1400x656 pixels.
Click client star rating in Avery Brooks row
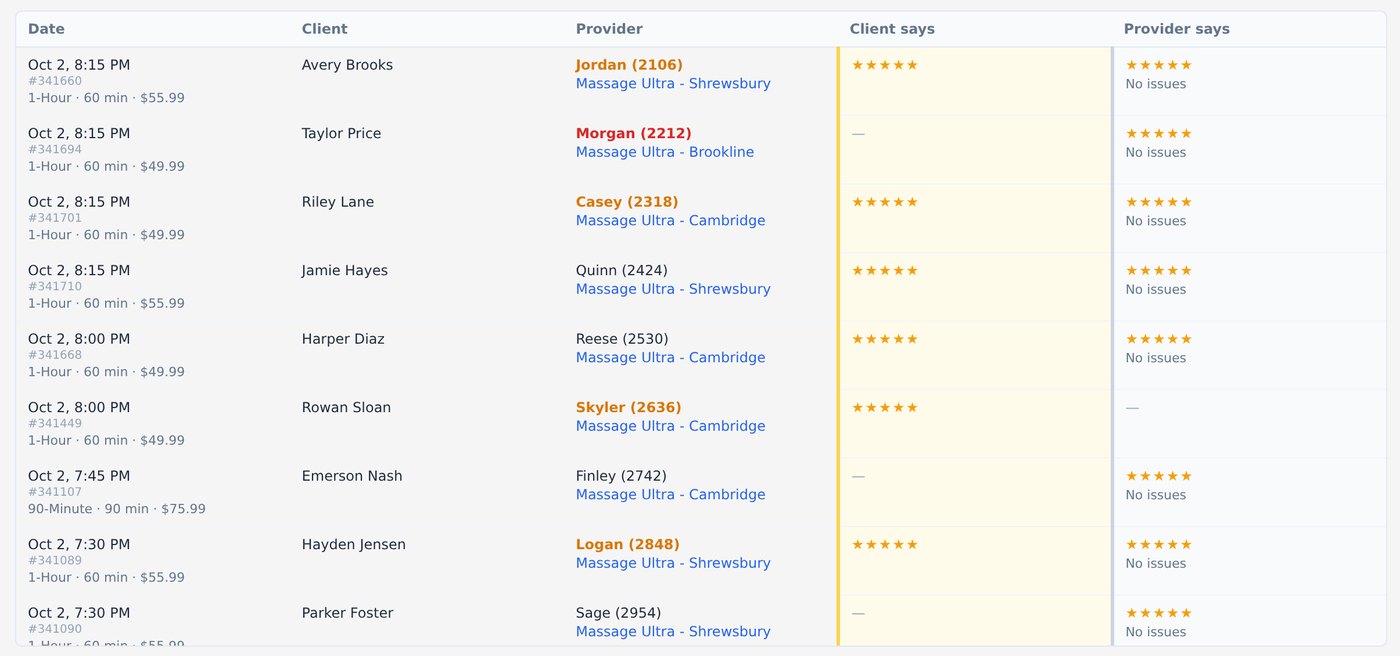click(885, 65)
